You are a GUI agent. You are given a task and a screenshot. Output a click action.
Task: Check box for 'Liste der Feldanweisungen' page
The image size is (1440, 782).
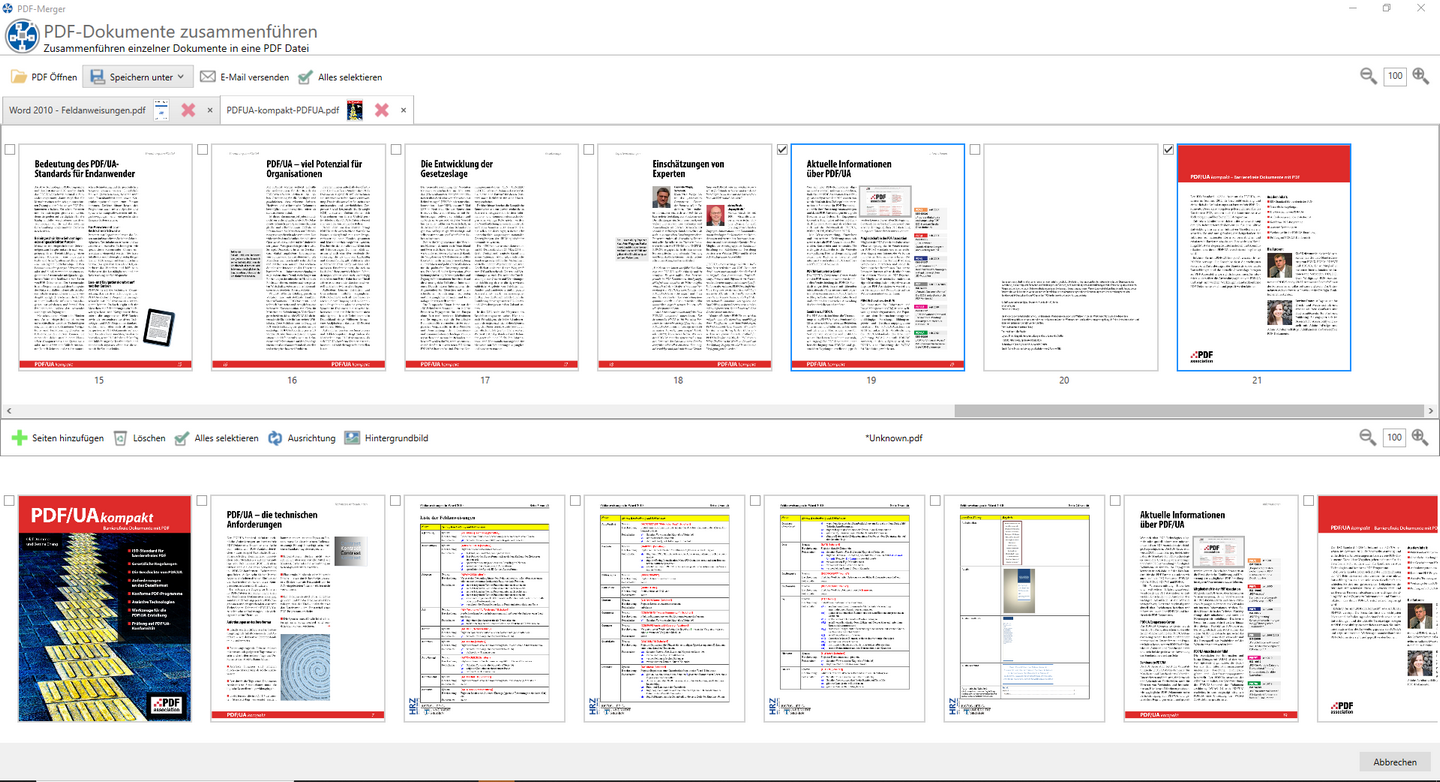click(x=396, y=500)
